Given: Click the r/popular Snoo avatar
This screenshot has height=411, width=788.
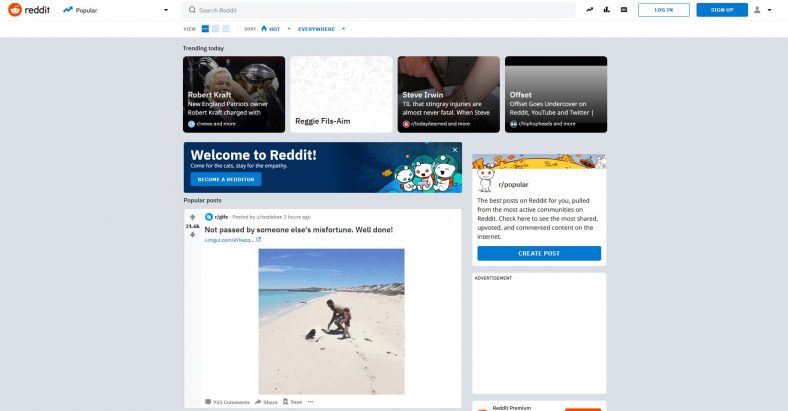Looking at the screenshot, I should click(485, 180).
